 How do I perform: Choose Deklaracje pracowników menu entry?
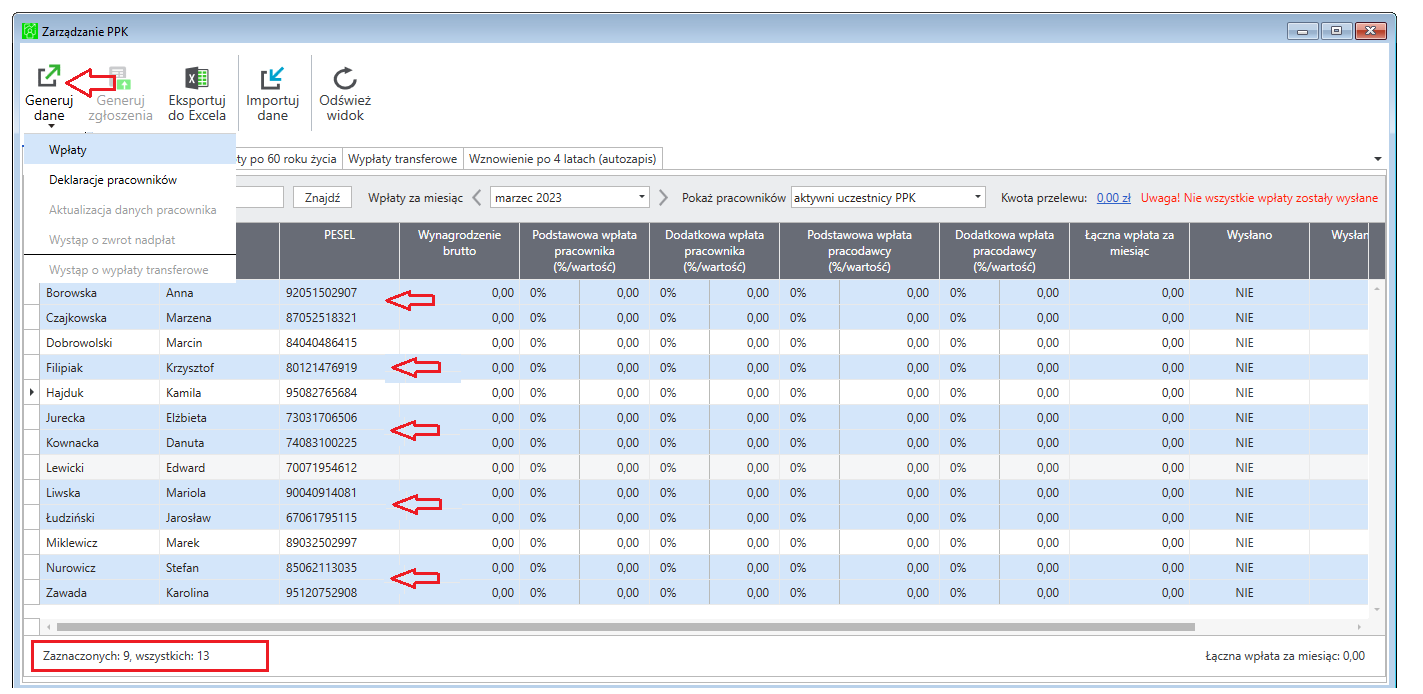click(x=129, y=180)
